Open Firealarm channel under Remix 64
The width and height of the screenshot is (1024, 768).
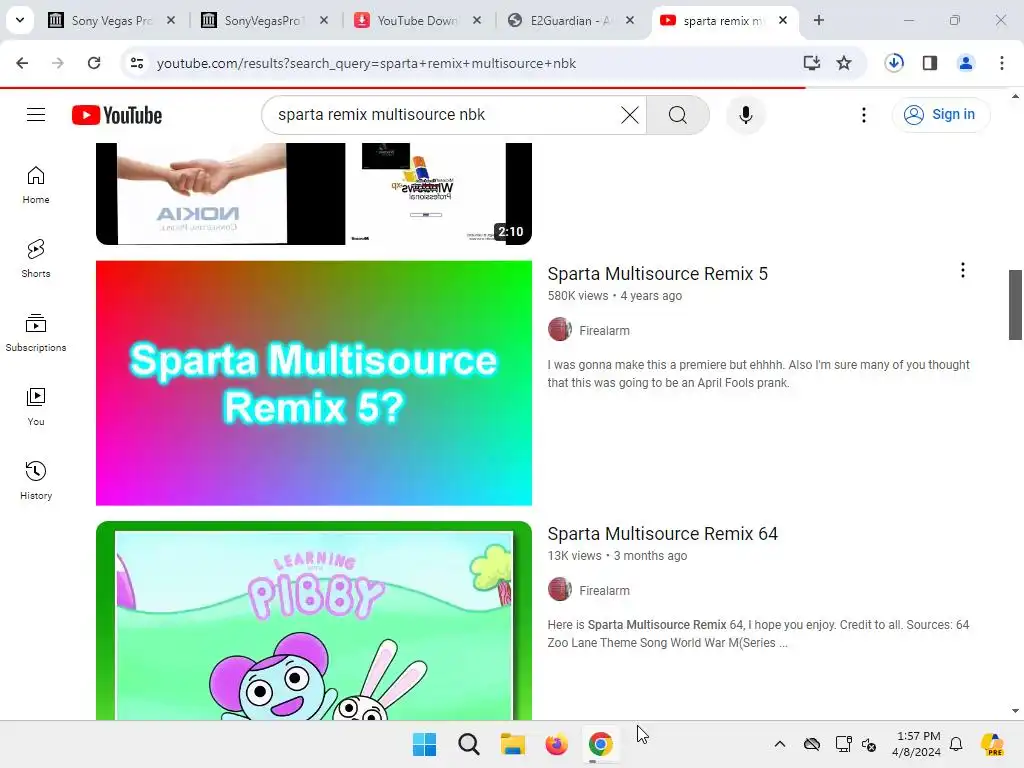[604, 590]
